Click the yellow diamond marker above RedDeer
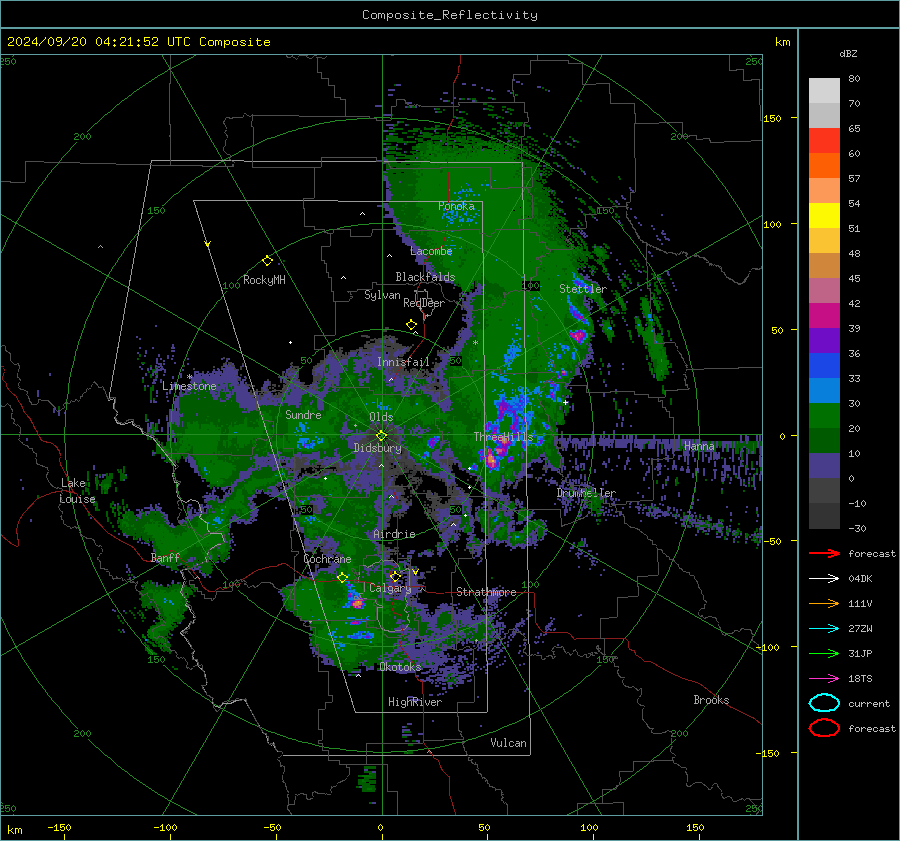Viewport: 900px width, 841px height. pyautogui.click(x=412, y=325)
